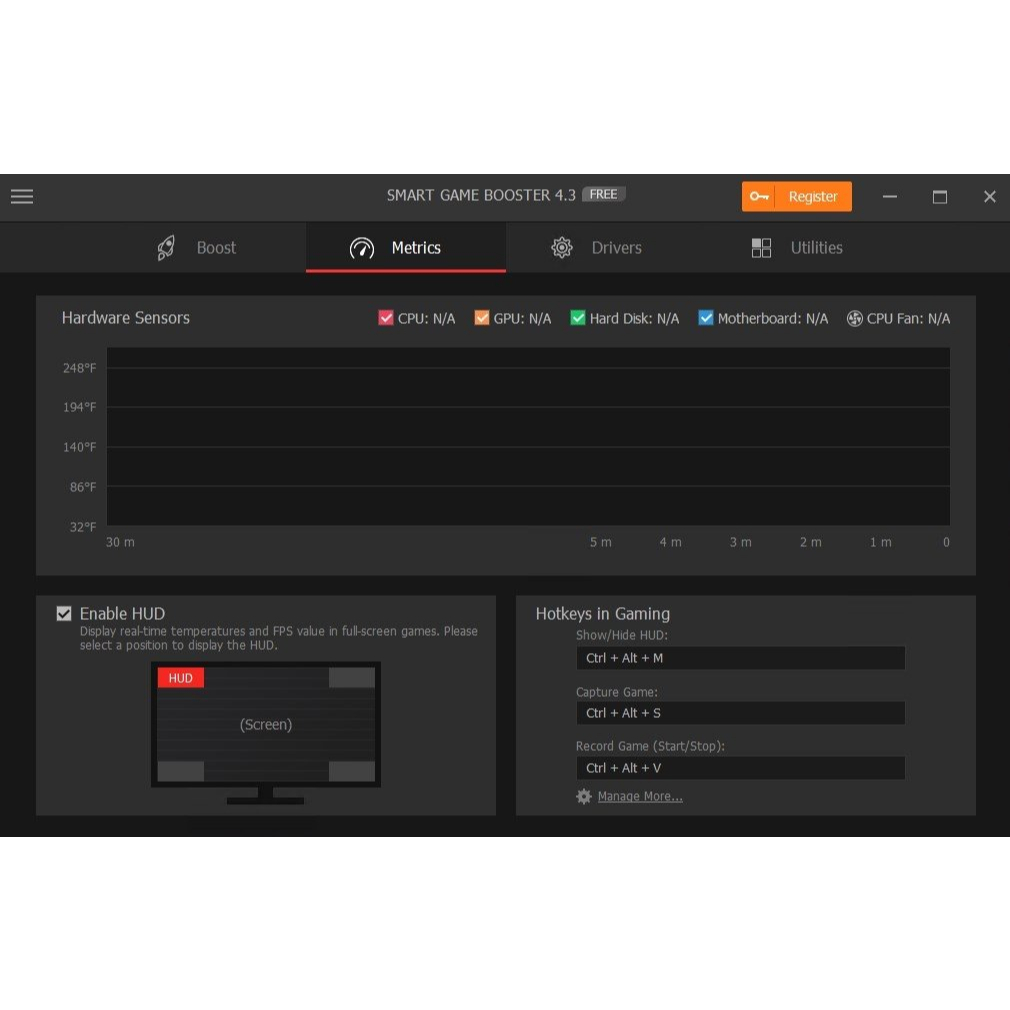Set HUD position to top-right corner
Screen dimensions: 1010x1010
click(x=352, y=678)
